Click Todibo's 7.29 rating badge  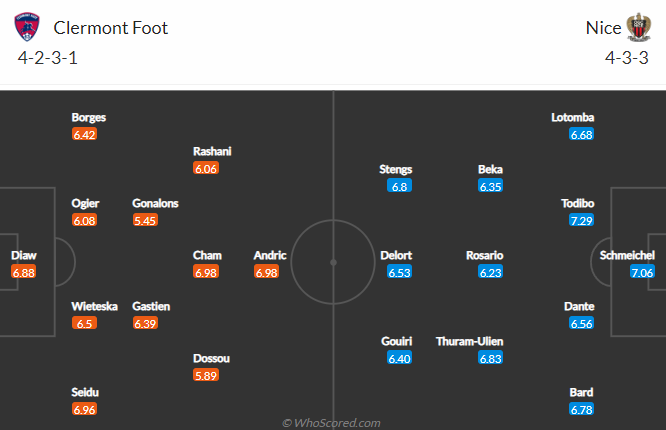coord(581,220)
